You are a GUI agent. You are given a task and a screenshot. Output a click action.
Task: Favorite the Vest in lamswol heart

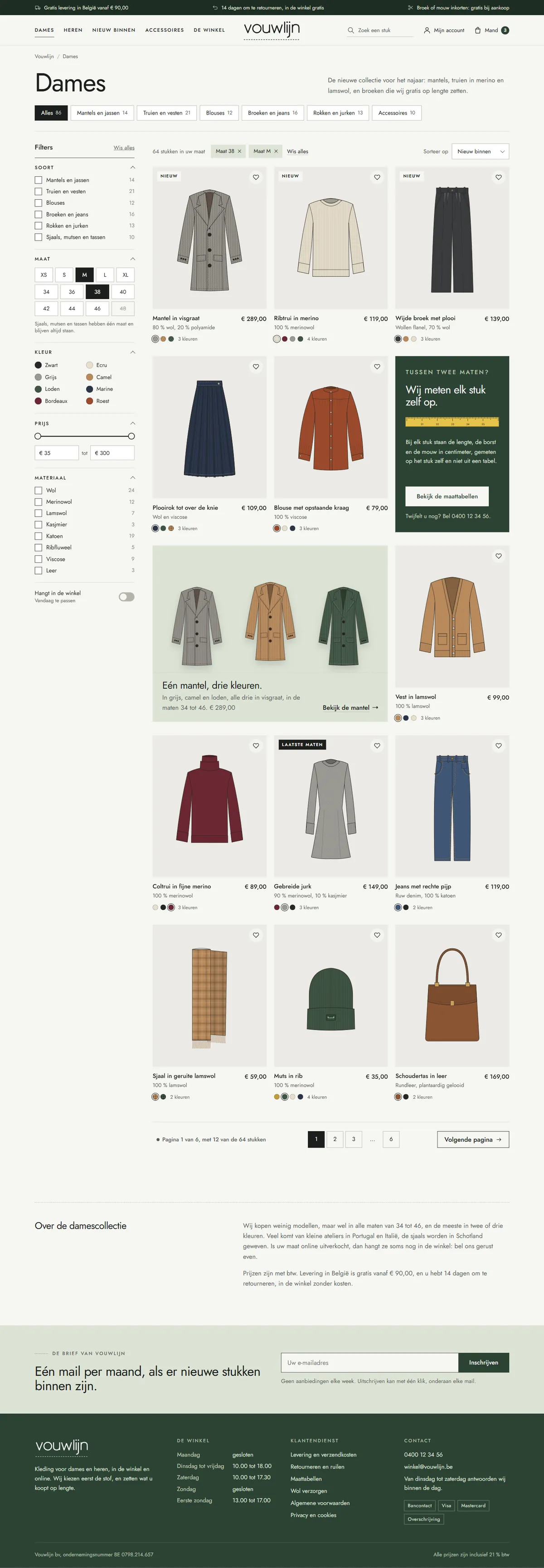(x=498, y=556)
